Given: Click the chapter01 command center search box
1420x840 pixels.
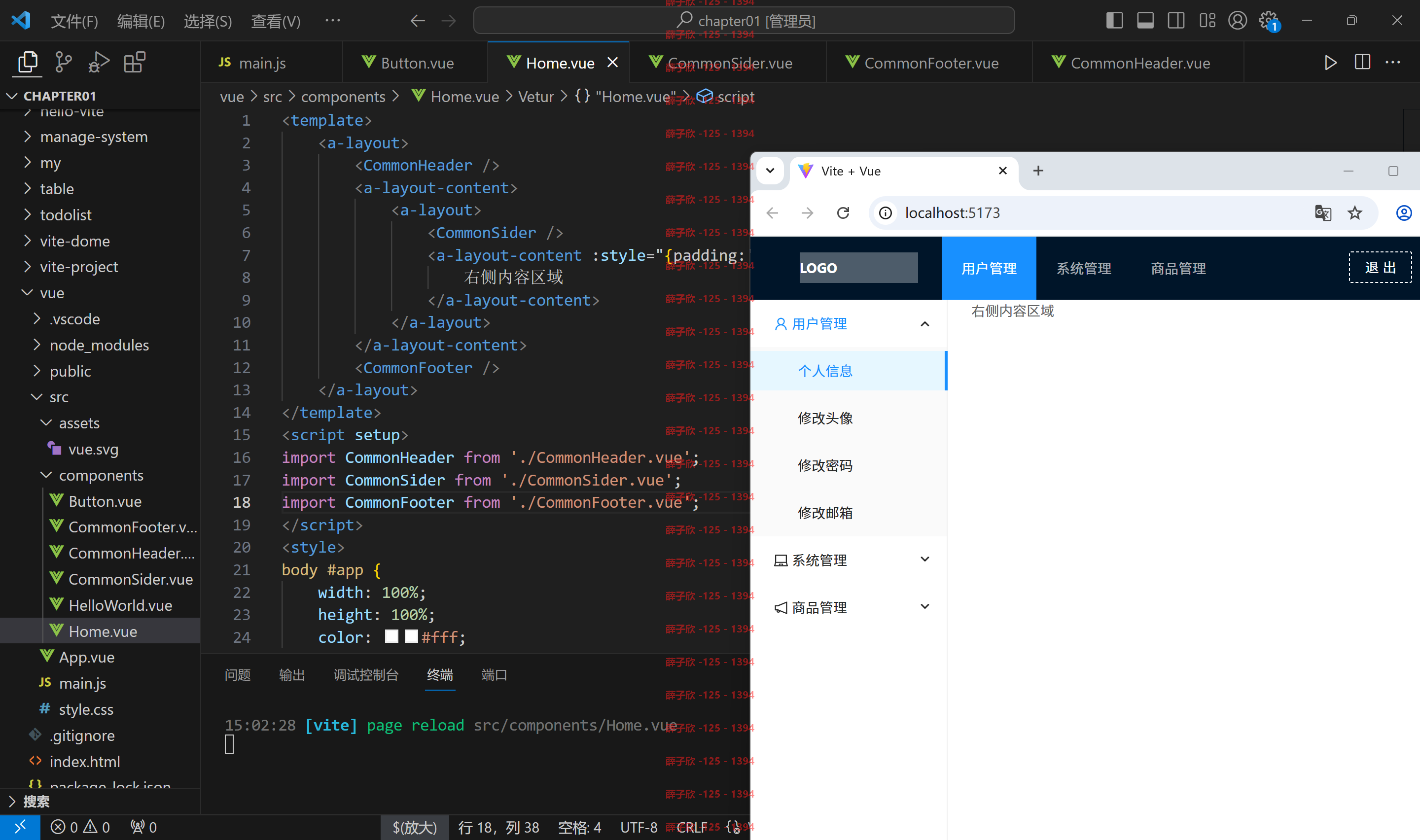Looking at the screenshot, I should [744, 20].
